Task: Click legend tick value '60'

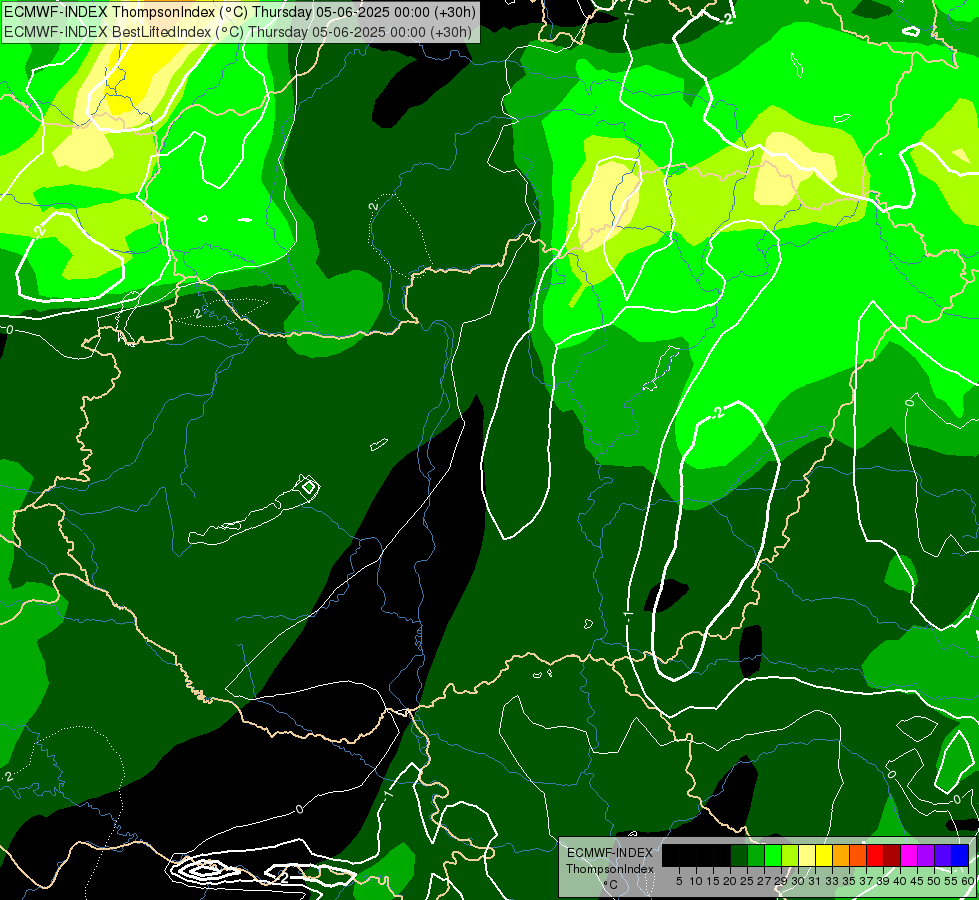Action: tap(968, 881)
